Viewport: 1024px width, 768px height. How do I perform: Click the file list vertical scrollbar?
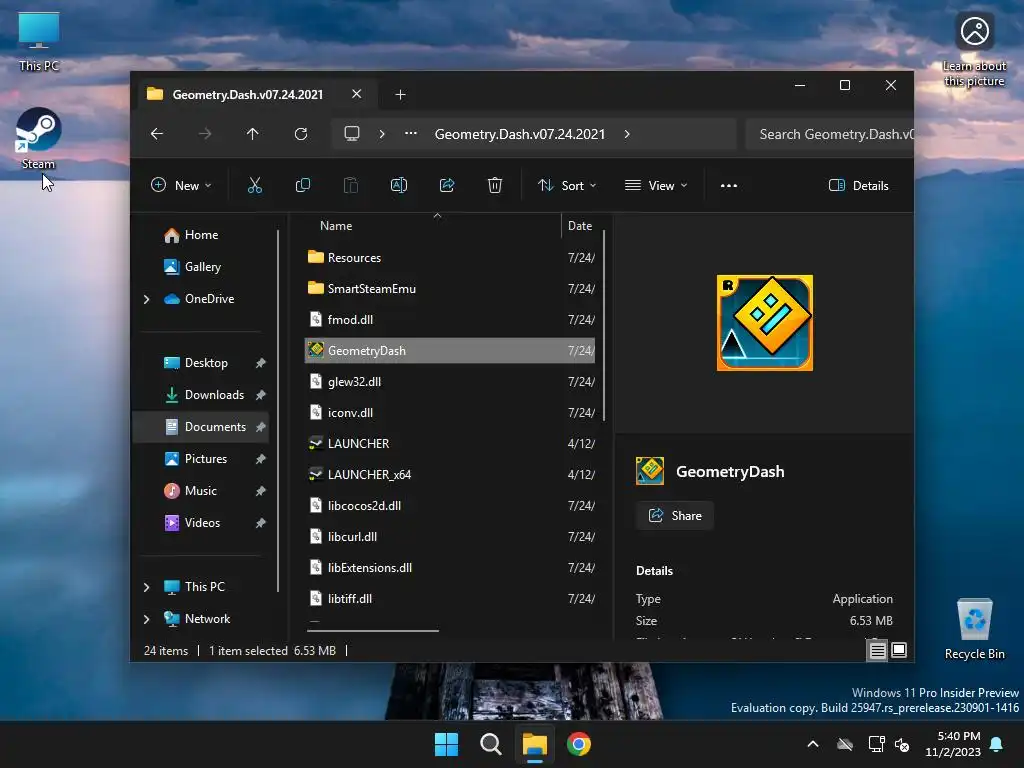[604, 325]
